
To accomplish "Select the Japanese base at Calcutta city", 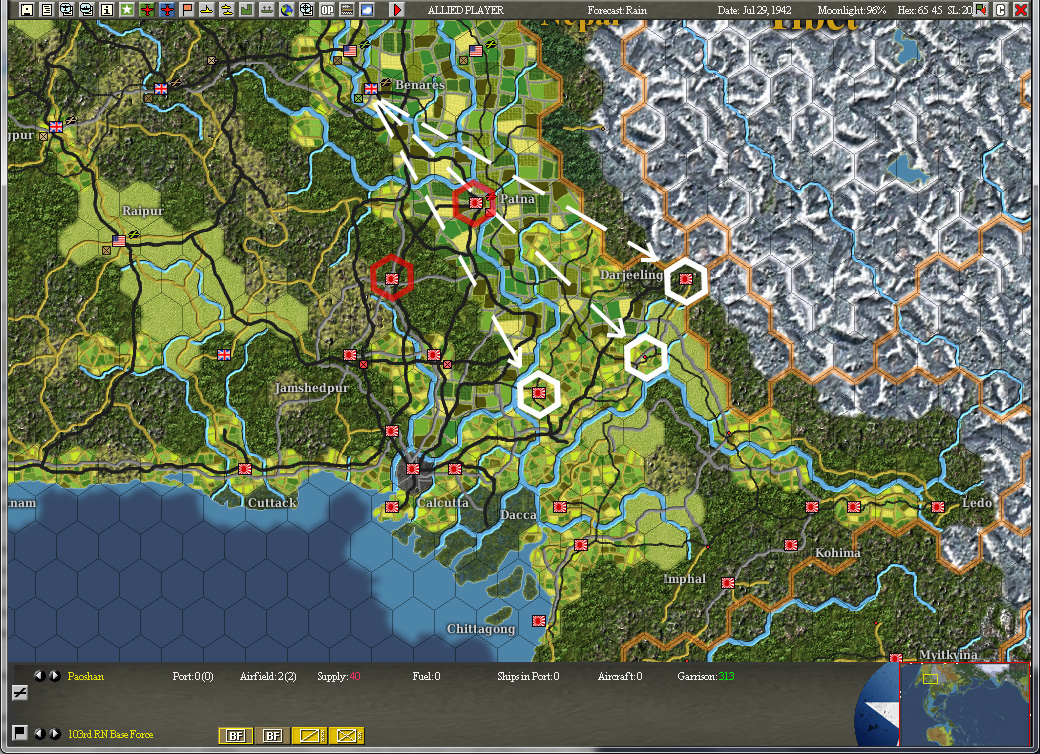I will click(x=413, y=469).
